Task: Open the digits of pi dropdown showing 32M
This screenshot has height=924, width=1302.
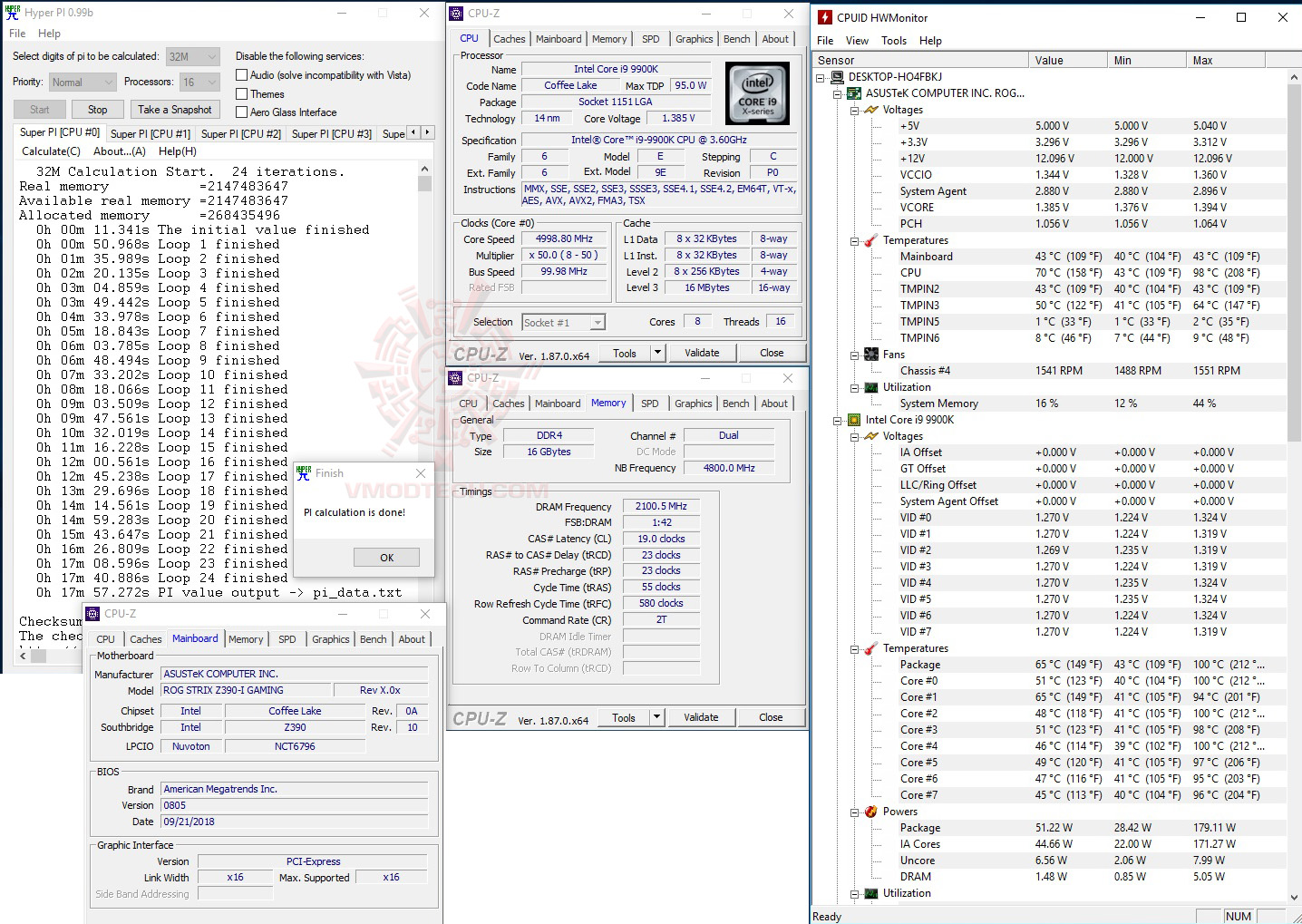Action: click(x=193, y=56)
